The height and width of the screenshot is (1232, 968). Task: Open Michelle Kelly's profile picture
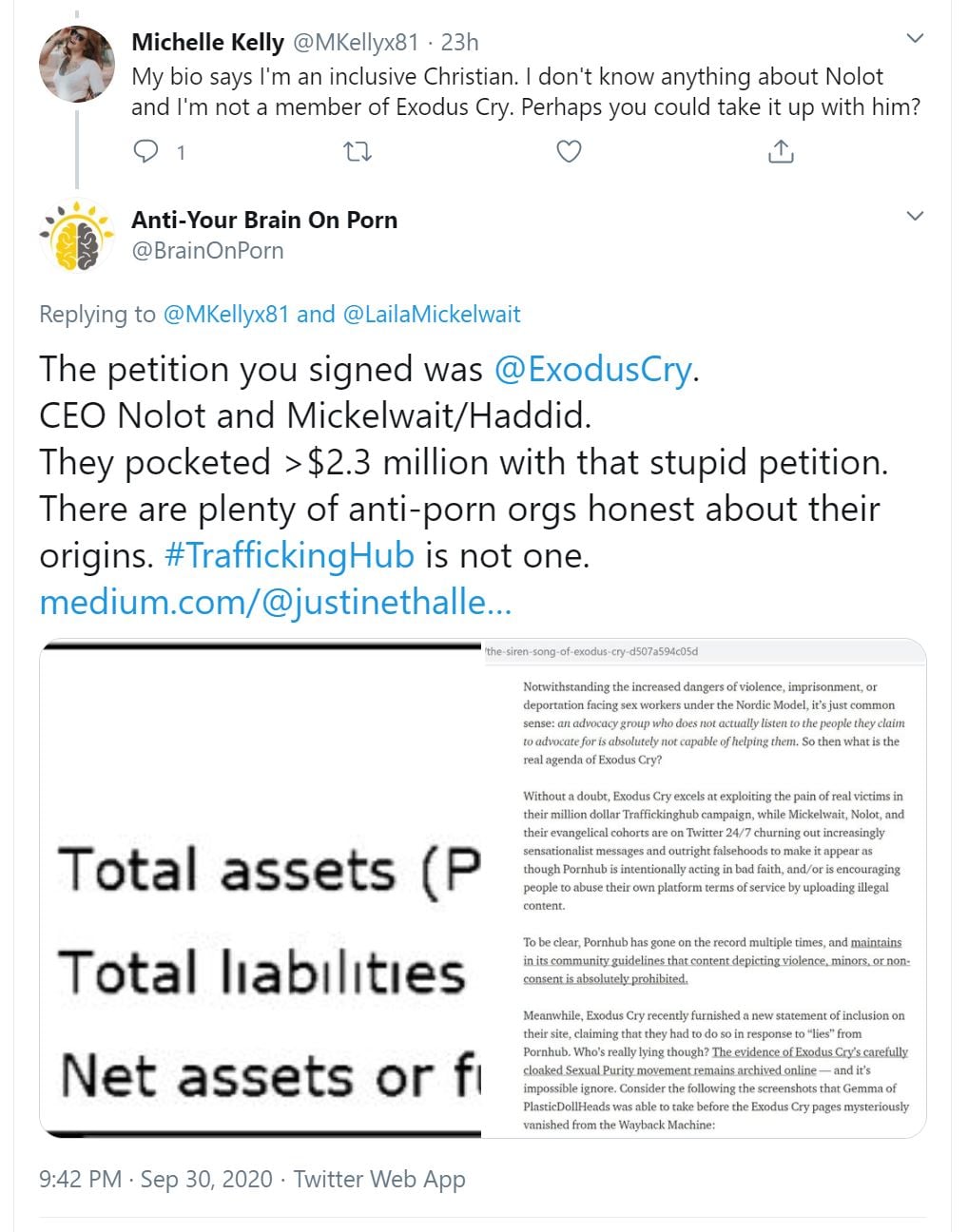click(76, 64)
